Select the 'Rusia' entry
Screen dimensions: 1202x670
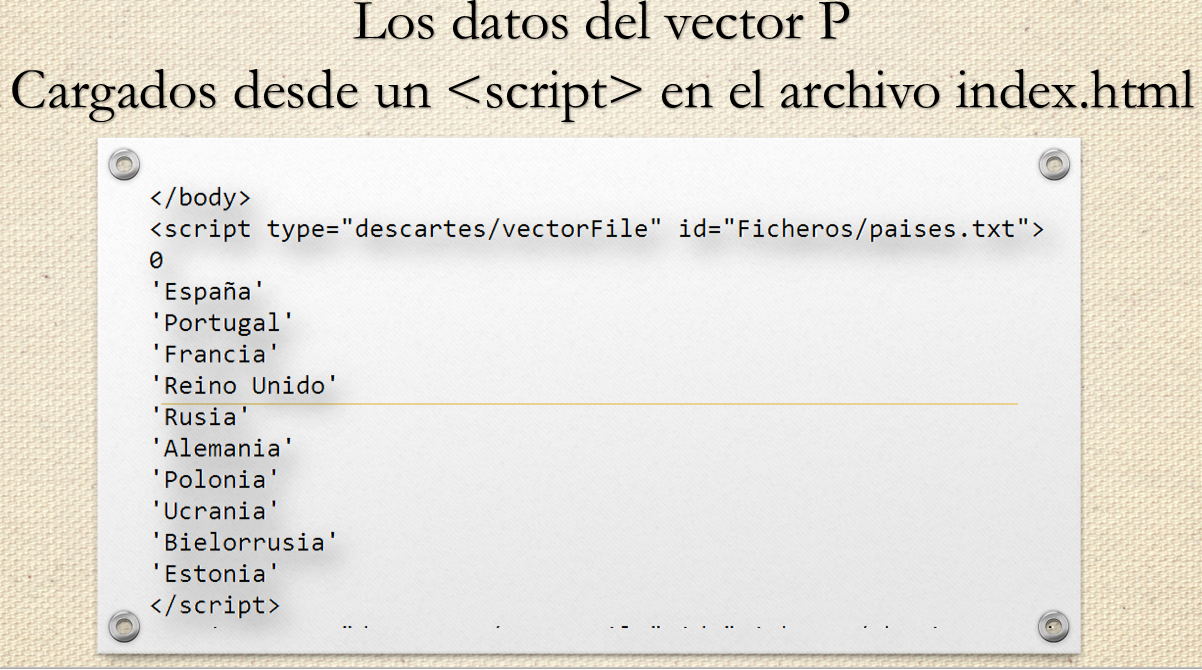coord(200,416)
